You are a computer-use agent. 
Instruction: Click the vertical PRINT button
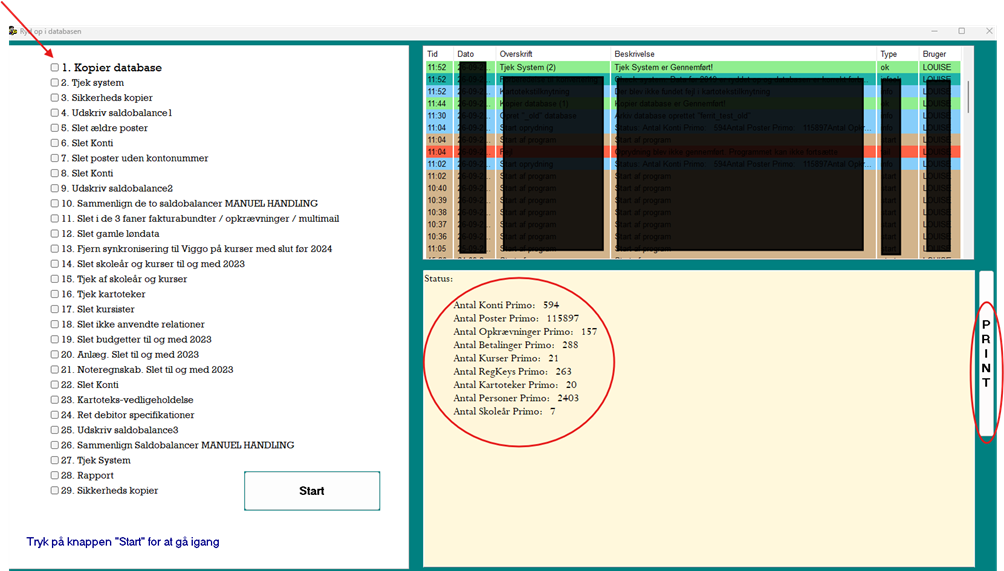point(986,354)
